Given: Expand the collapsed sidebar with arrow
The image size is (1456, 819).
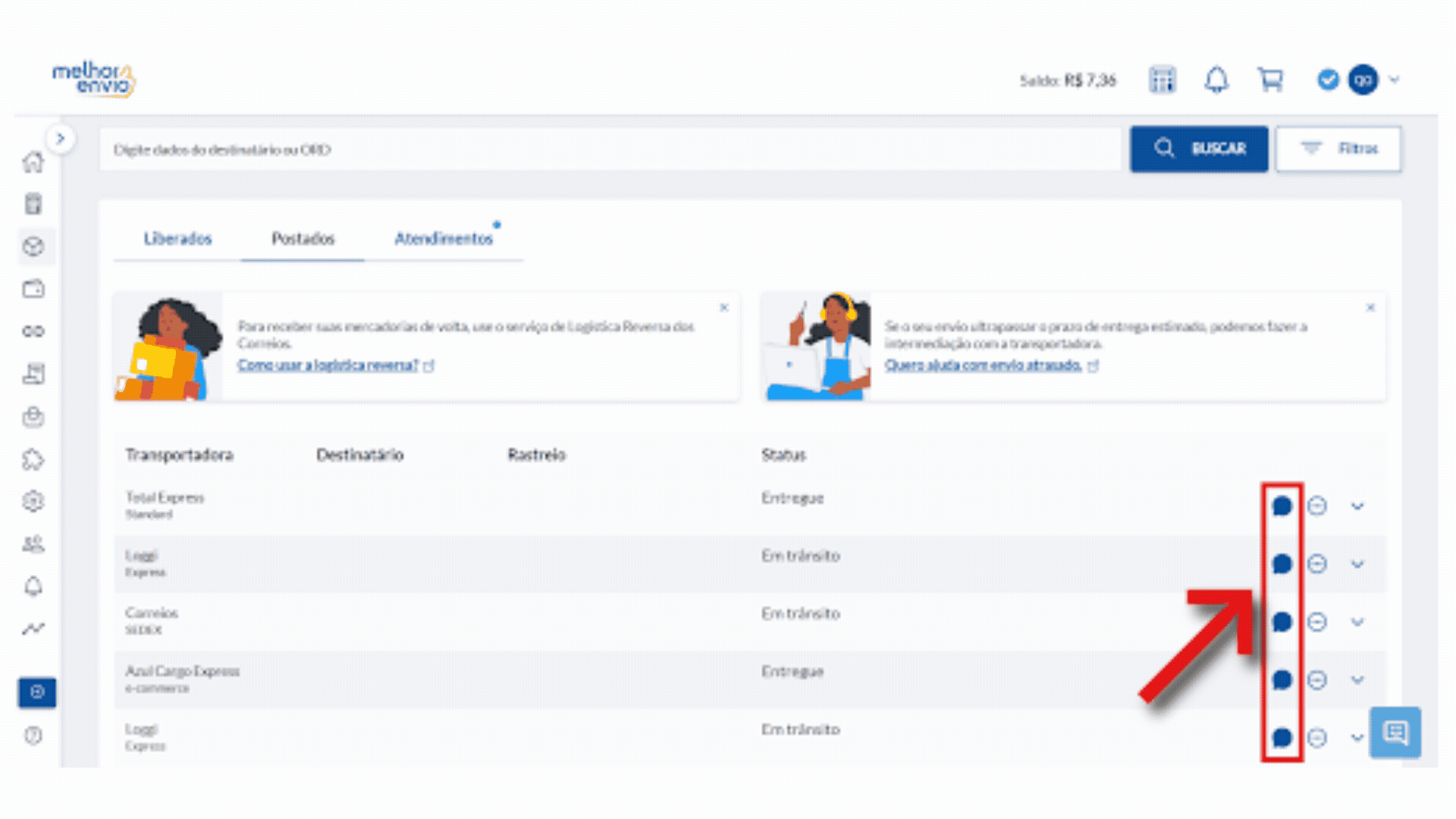Looking at the screenshot, I should [x=61, y=139].
